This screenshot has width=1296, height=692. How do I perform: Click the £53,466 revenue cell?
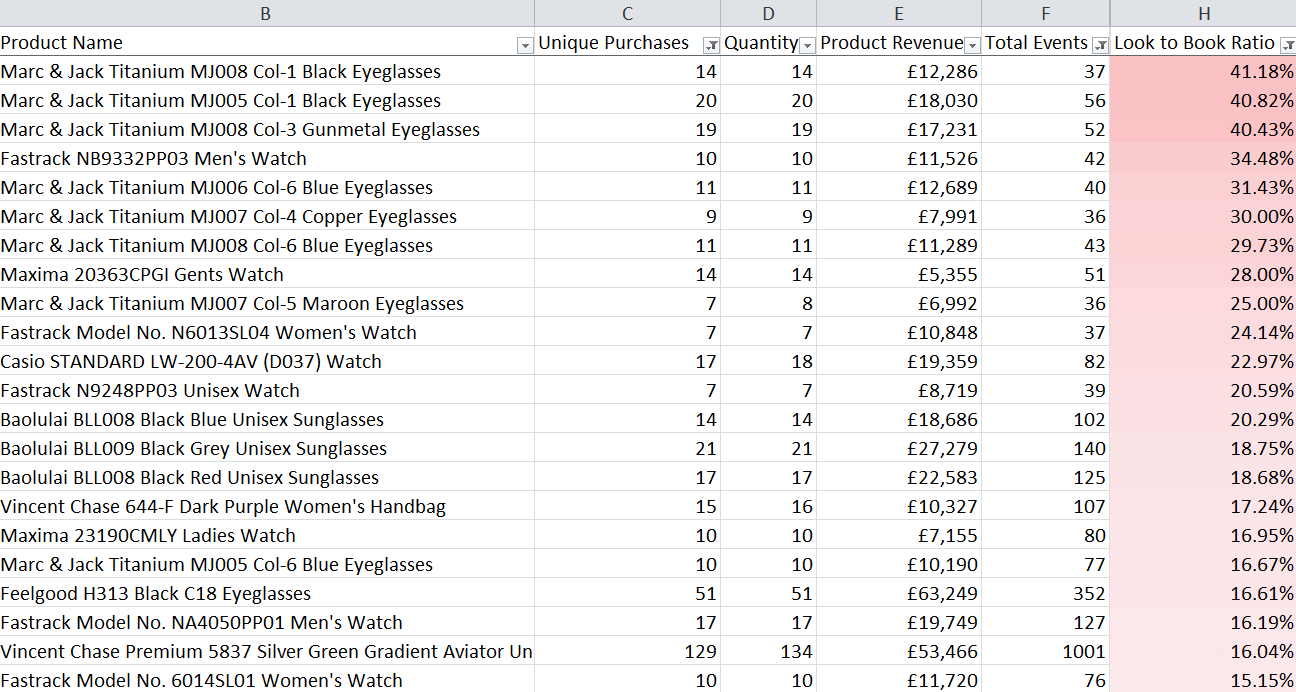coord(899,651)
